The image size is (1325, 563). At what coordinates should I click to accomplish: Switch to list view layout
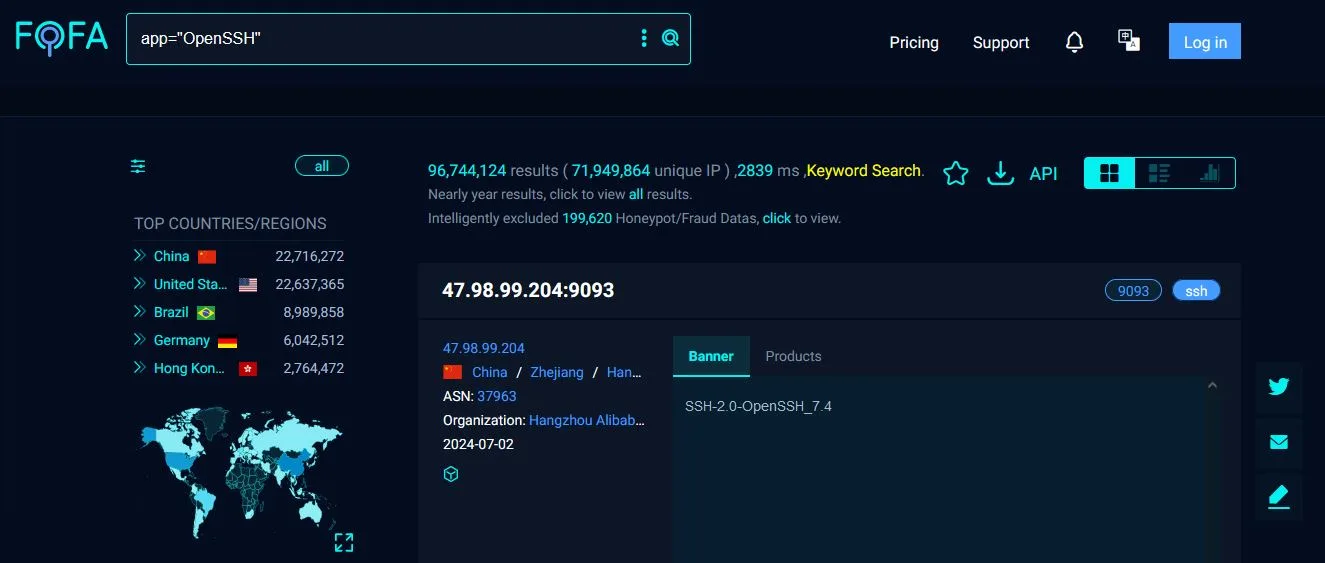coord(1159,173)
